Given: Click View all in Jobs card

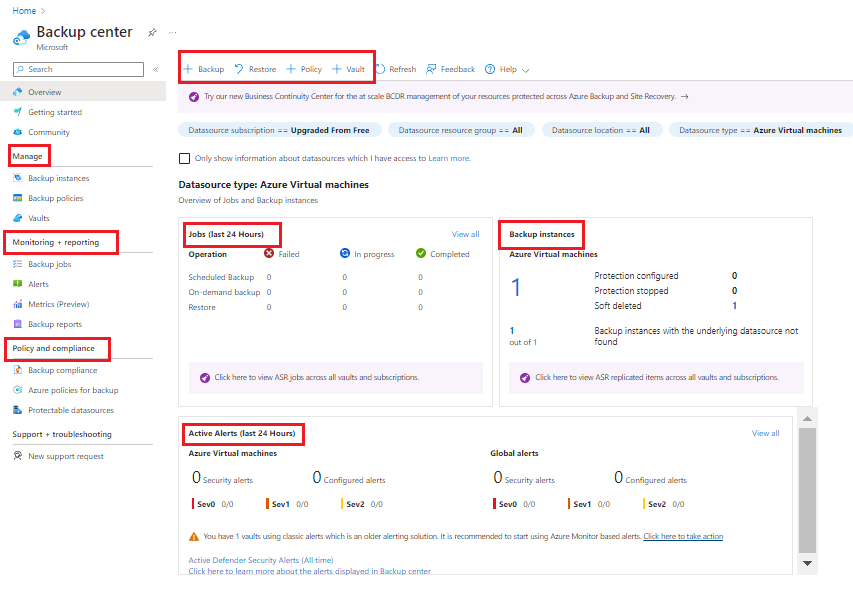Looking at the screenshot, I should [x=466, y=234].
